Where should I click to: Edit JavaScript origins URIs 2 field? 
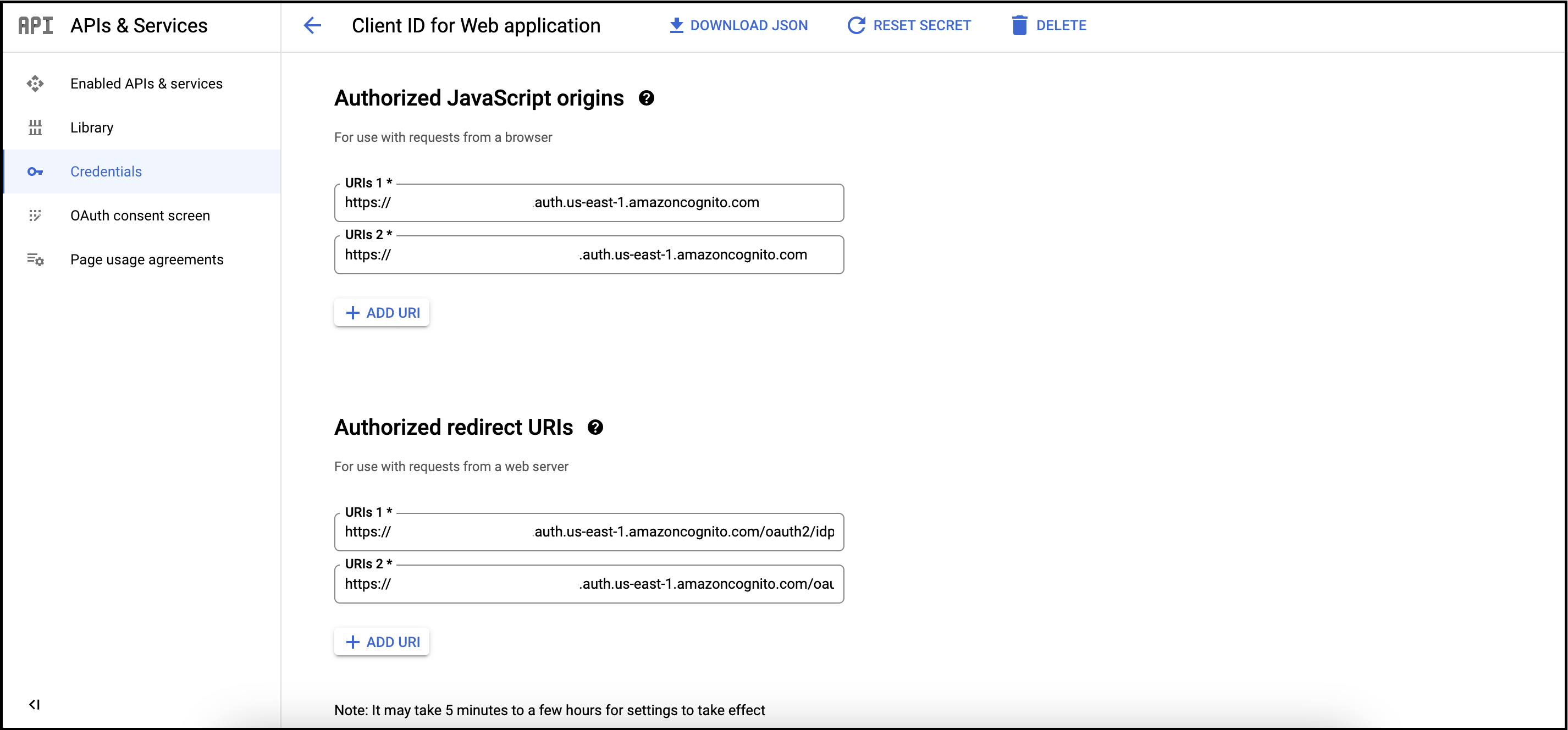(x=589, y=255)
